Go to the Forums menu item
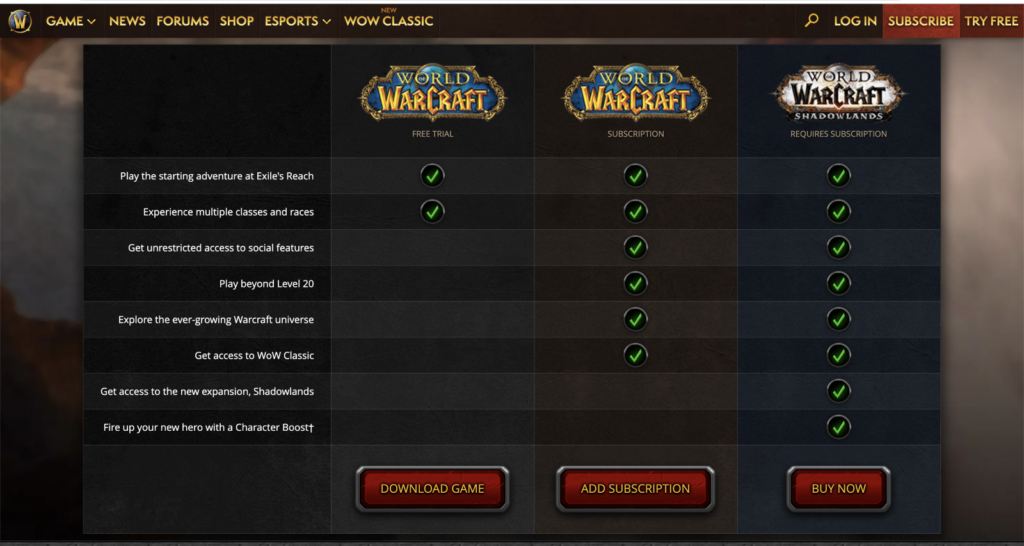The width and height of the screenshot is (1024, 546). pos(183,21)
